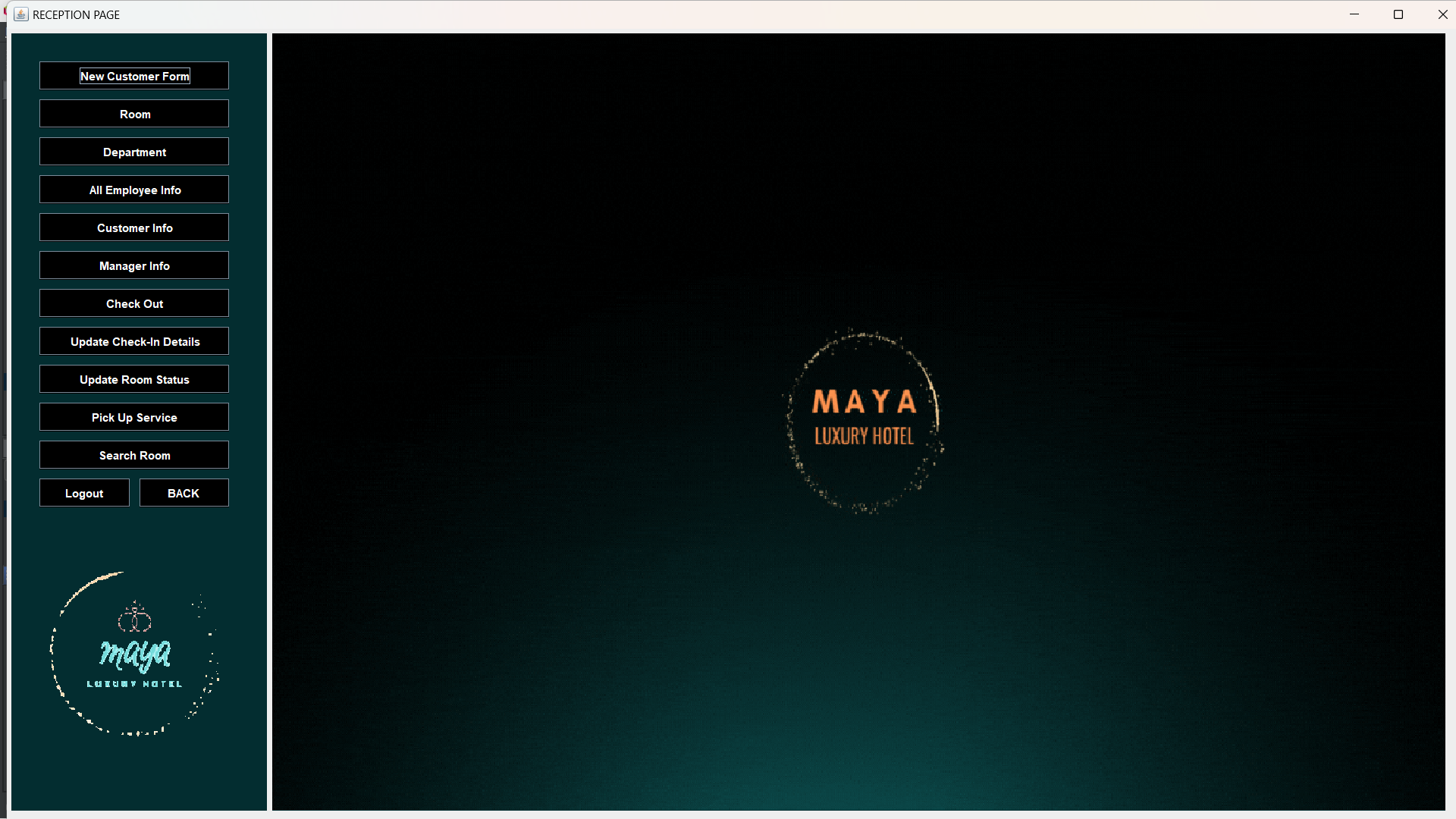
Task: Click the crown symbol above sidebar logo
Action: pos(135,618)
